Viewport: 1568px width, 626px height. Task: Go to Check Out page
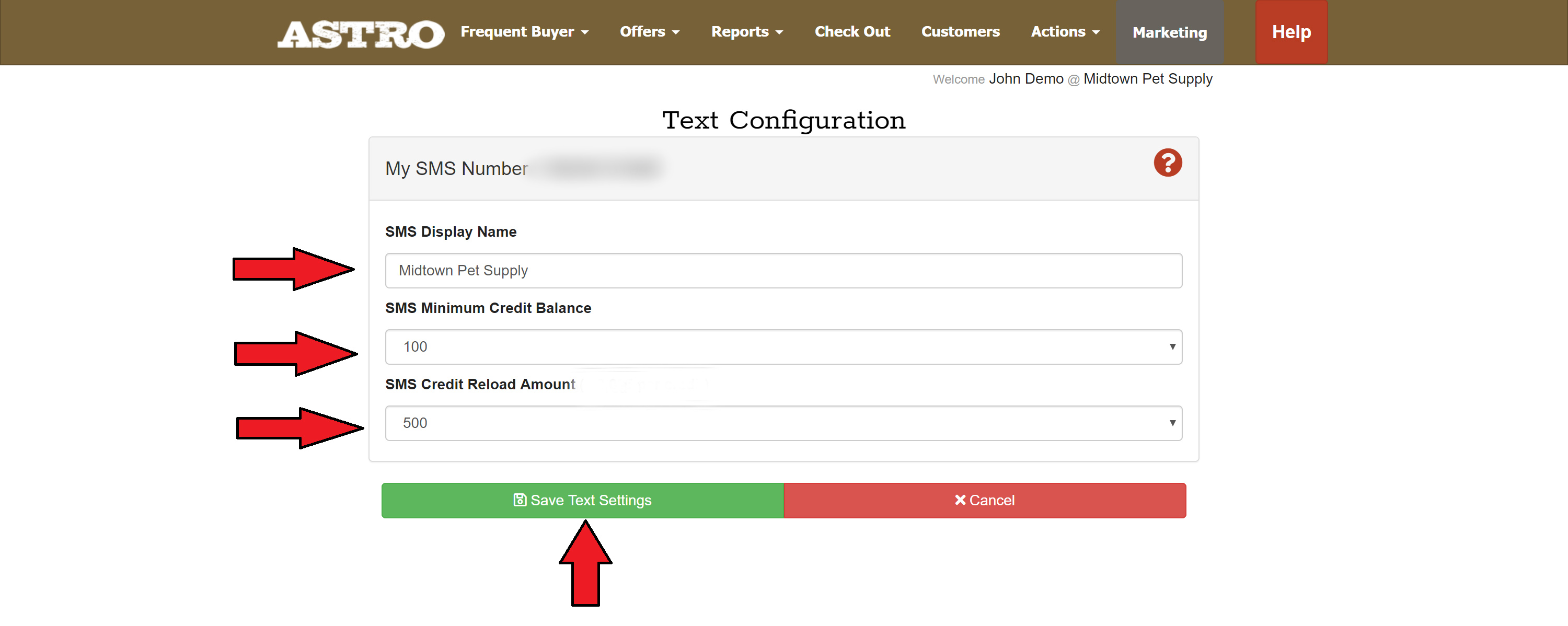(x=851, y=32)
